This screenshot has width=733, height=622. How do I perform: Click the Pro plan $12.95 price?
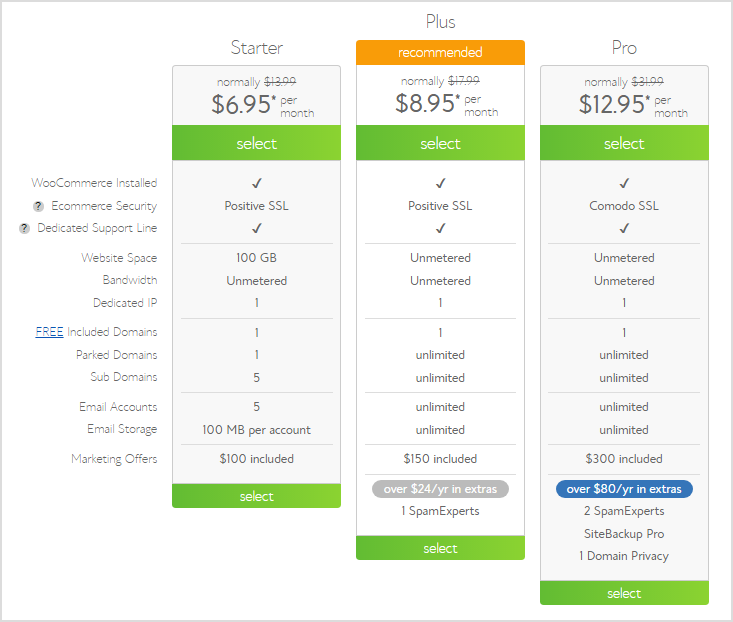coord(614,104)
